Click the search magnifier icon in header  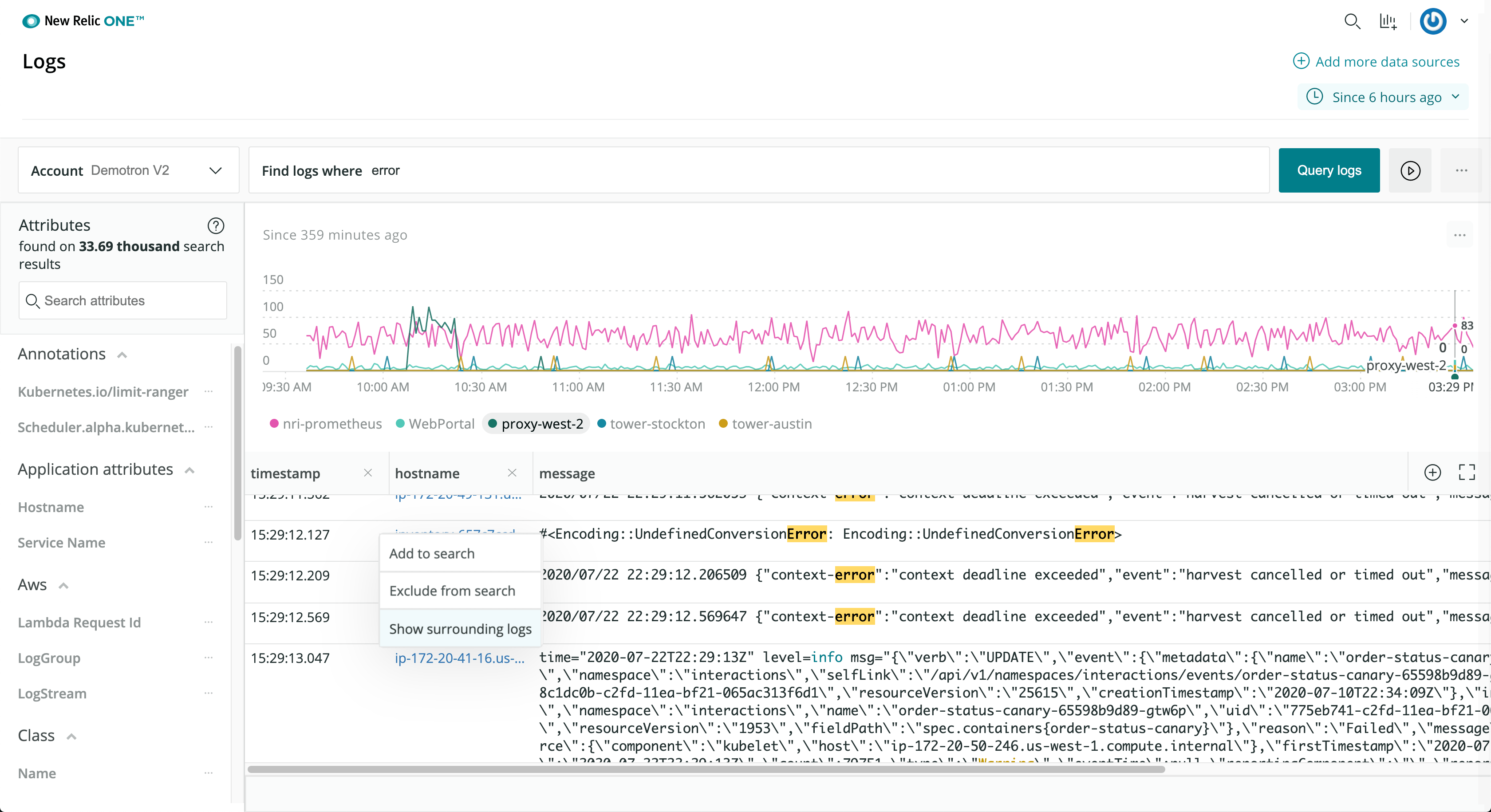click(x=1352, y=21)
